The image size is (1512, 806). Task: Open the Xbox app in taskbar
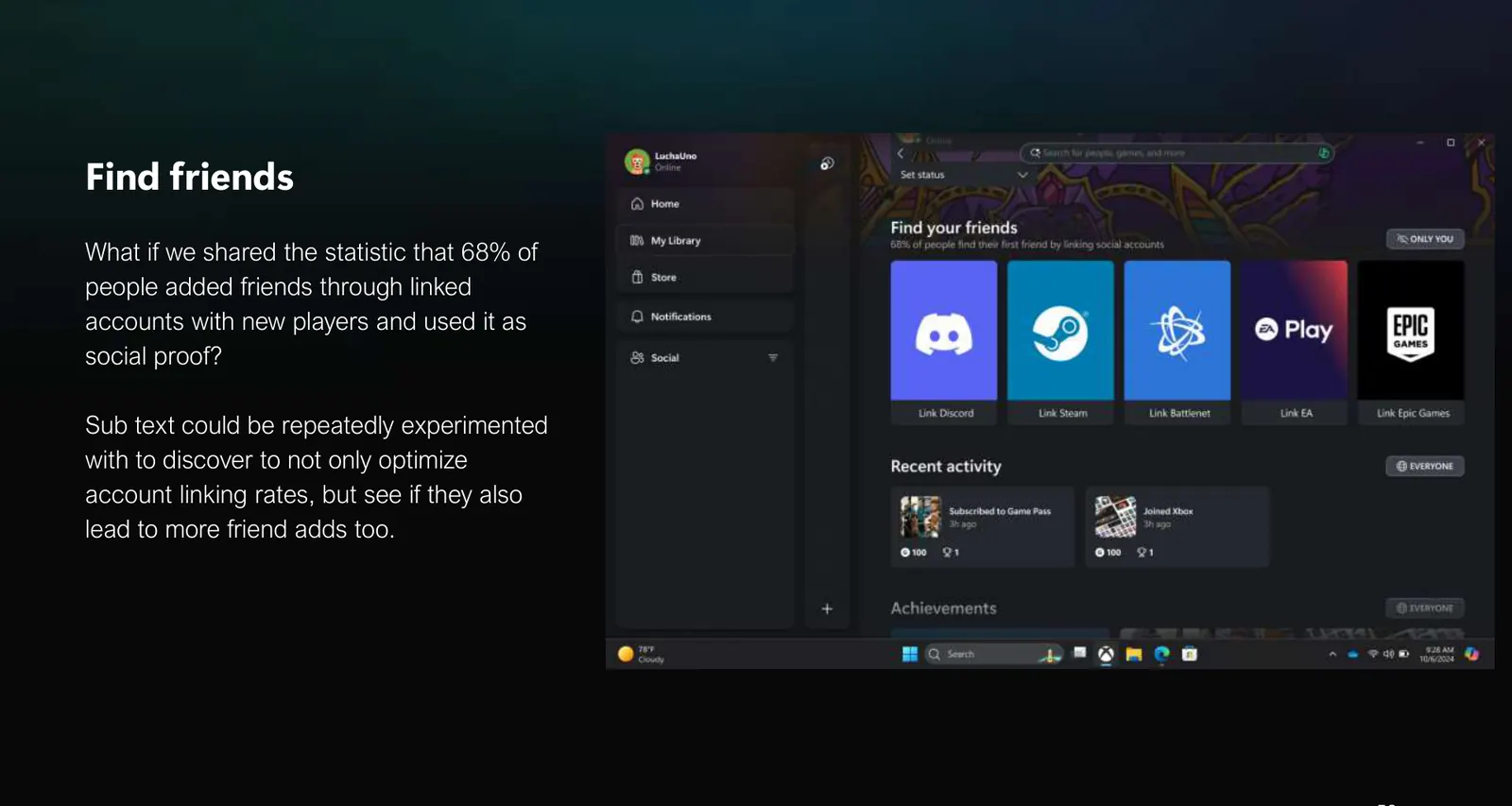[x=1106, y=654]
